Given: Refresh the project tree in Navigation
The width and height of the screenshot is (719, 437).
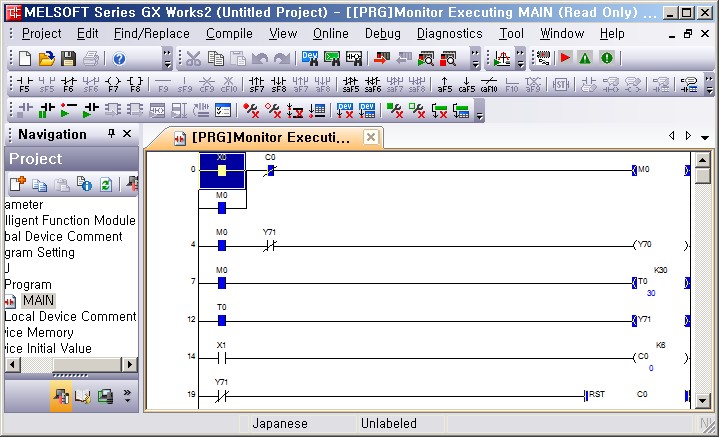Looking at the screenshot, I should (x=105, y=184).
